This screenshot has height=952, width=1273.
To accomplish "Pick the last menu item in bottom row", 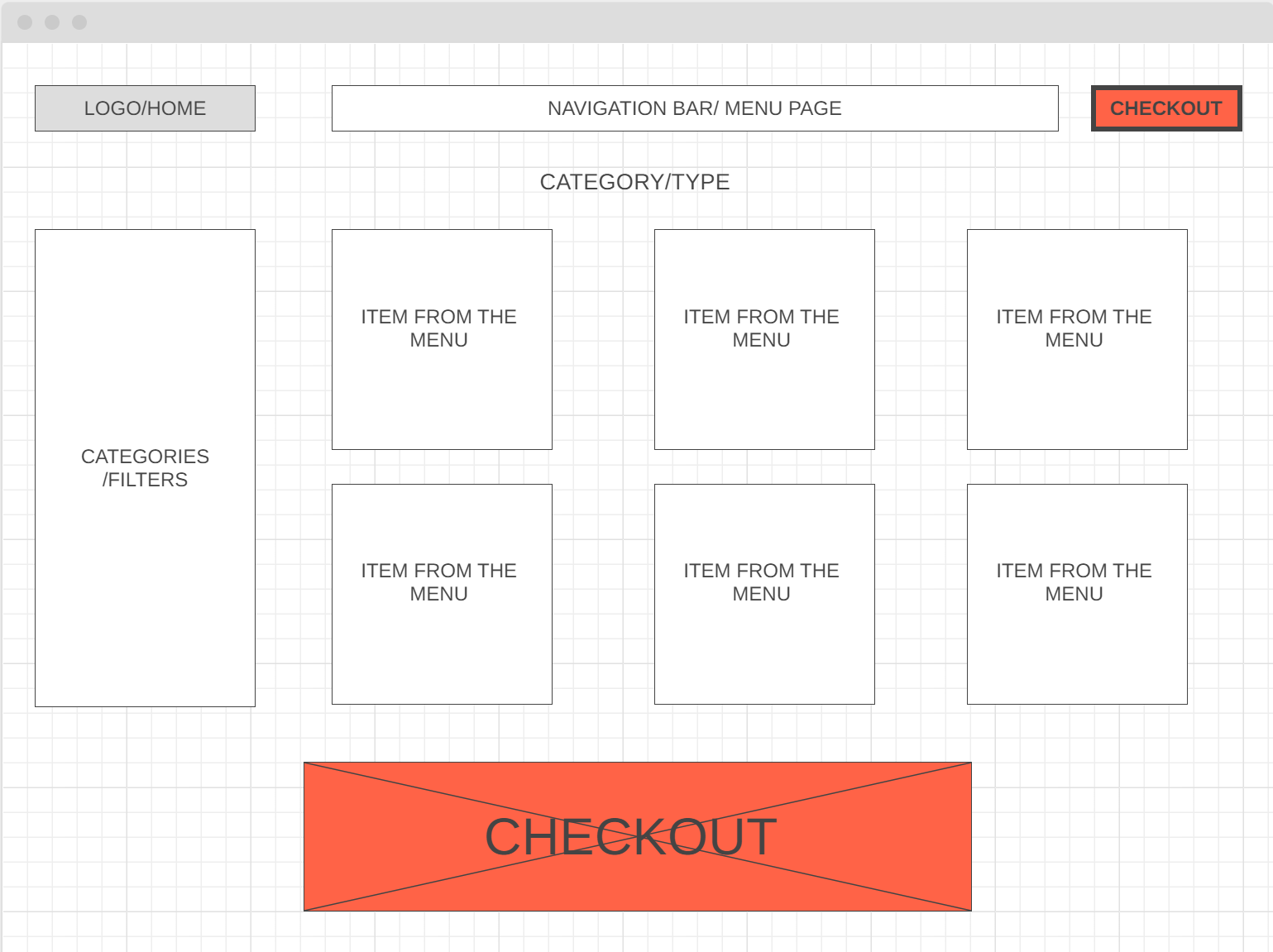I will pos(1077,594).
